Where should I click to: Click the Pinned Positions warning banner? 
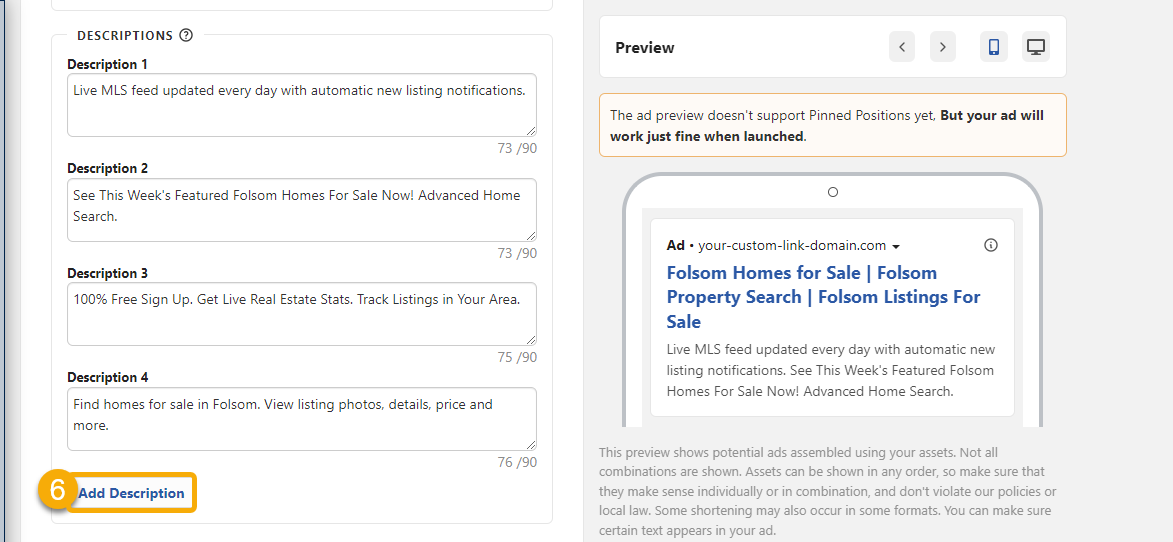click(x=832, y=125)
